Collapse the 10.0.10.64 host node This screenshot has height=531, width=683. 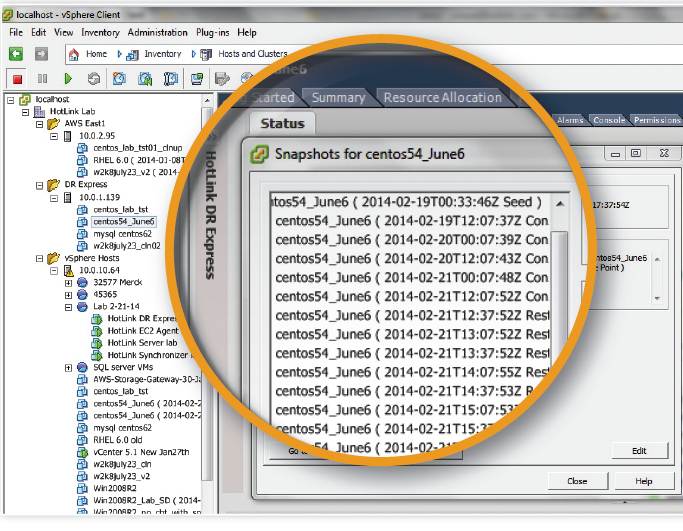tap(54, 271)
